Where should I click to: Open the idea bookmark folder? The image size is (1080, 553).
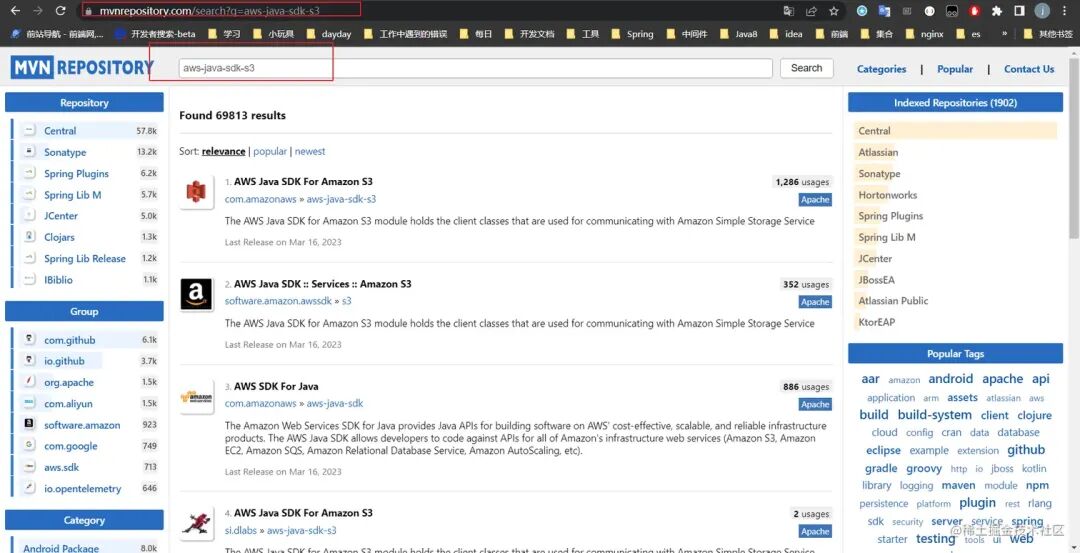tap(786, 34)
